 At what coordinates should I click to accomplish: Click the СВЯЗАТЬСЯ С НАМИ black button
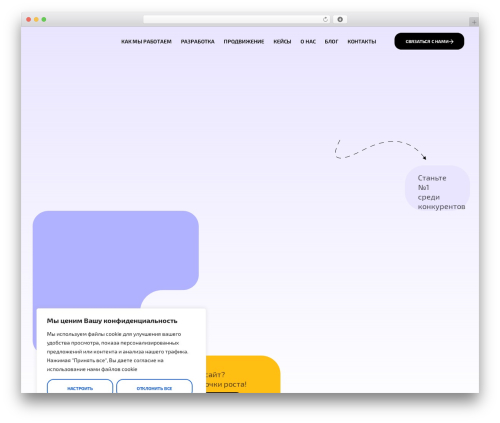(x=429, y=41)
